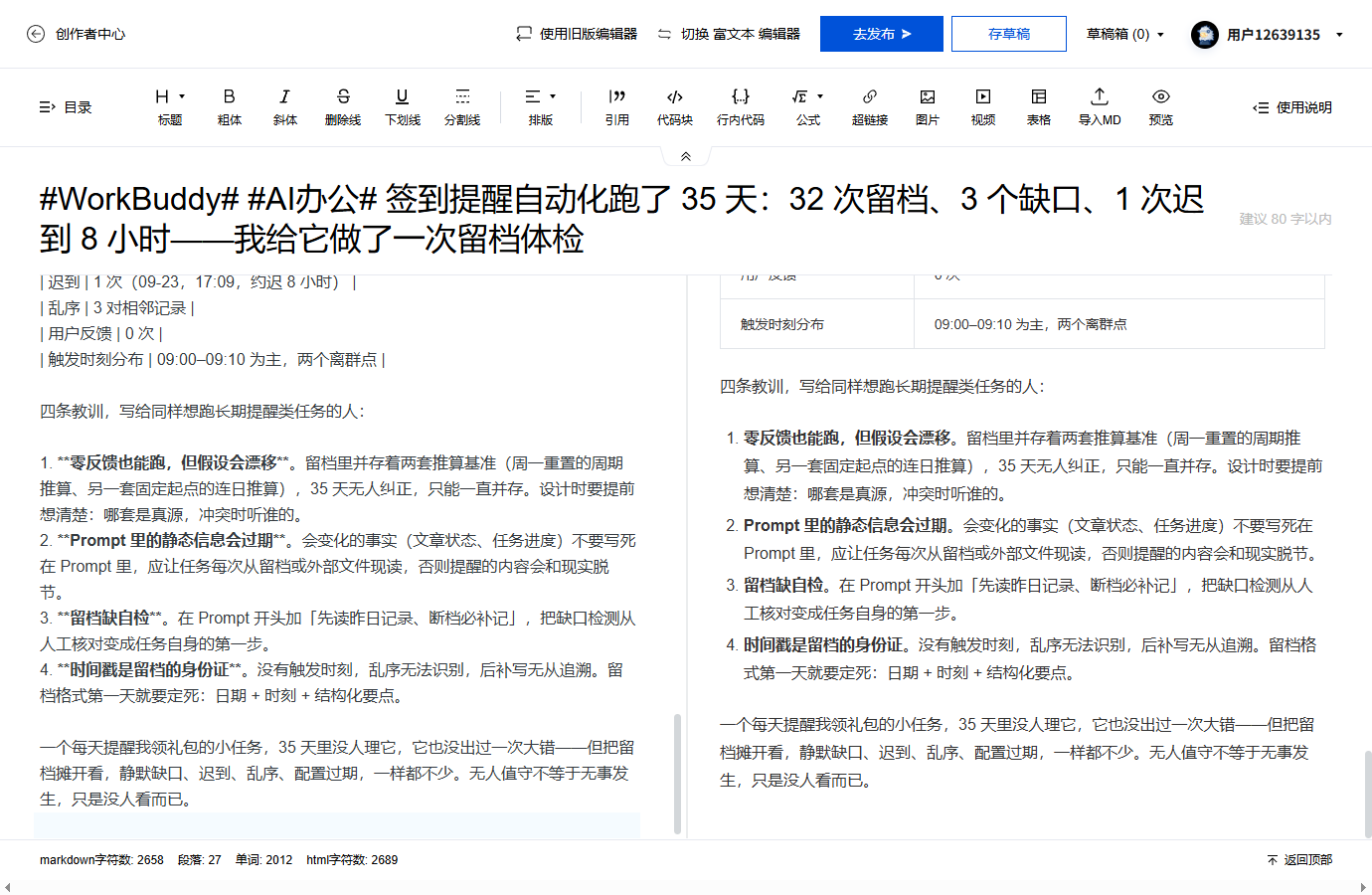The width and height of the screenshot is (1372, 895).
Task: Insert 行内代码 inline code
Action: [741, 106]
